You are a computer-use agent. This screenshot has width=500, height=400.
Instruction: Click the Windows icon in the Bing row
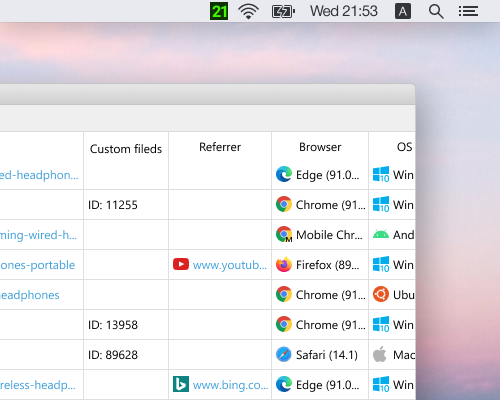381,384
